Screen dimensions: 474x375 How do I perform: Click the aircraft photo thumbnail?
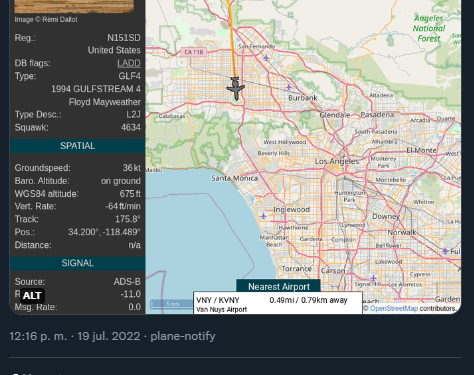click(x=74, y=6)
